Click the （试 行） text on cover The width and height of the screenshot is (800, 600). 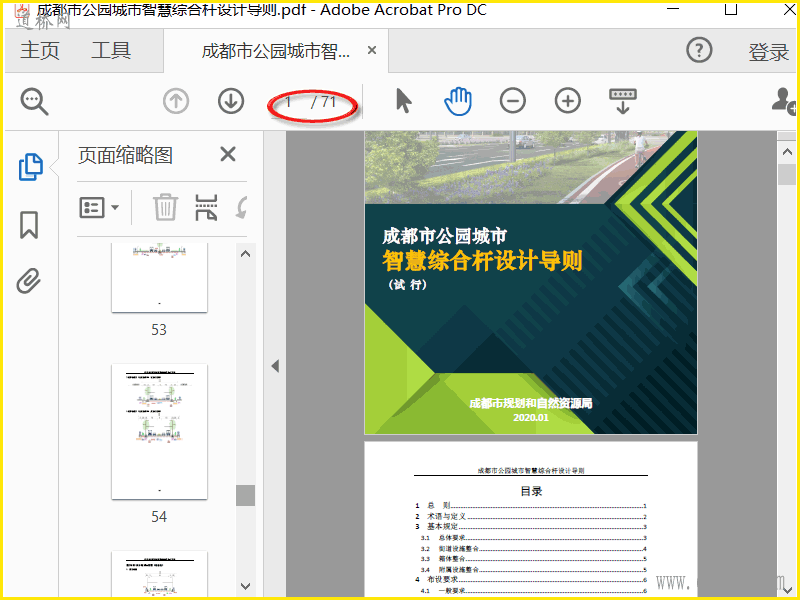407,284
